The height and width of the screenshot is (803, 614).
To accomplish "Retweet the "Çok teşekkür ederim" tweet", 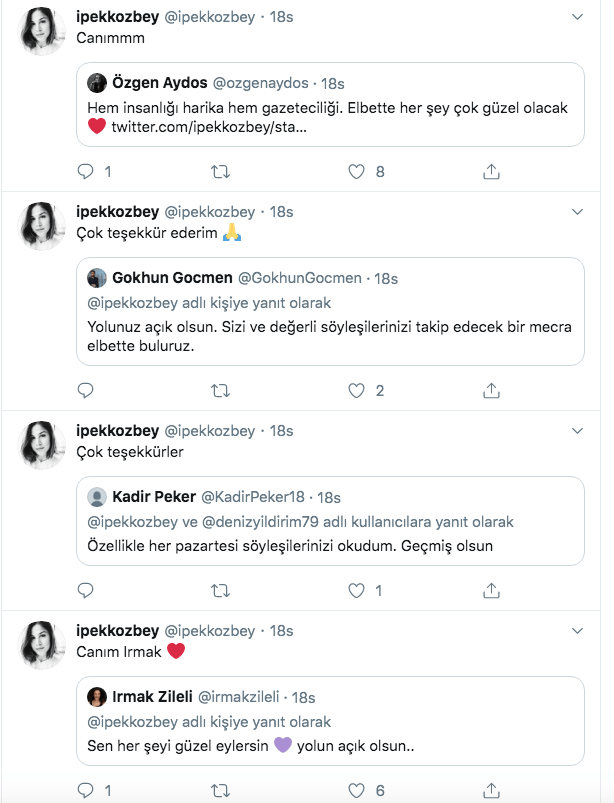I will pyautogui.click(x=220, y=390).
